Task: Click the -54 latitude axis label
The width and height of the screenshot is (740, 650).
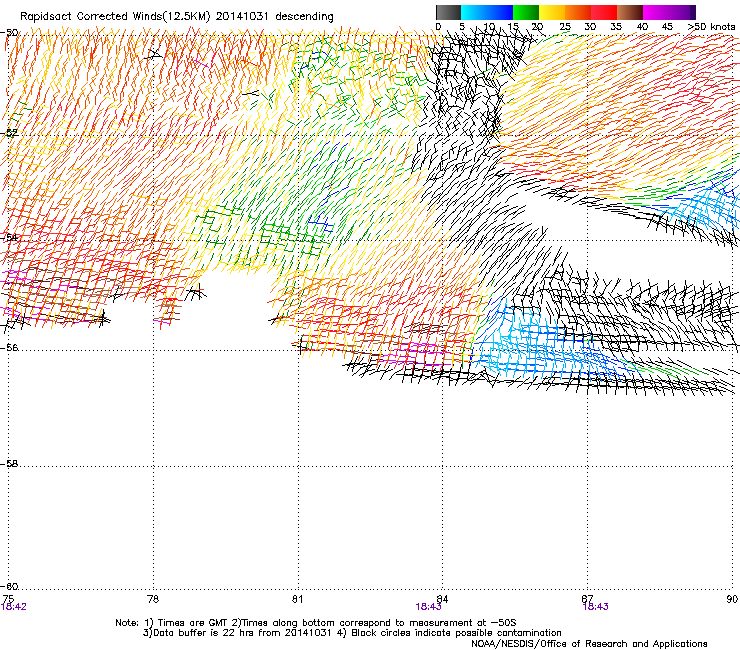Action: tap(9, 237)
